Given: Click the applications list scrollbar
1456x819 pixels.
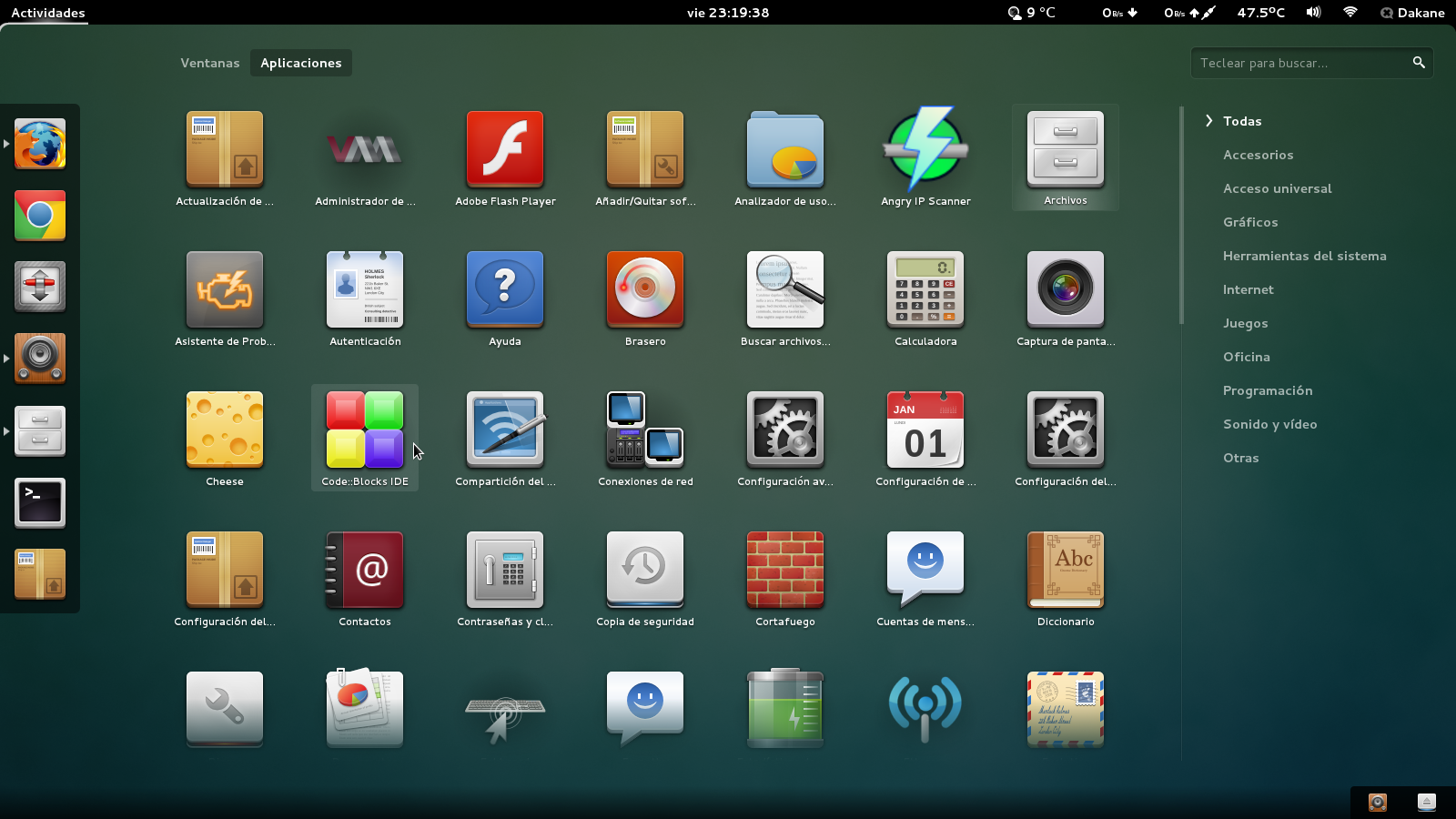Looking at the screenshot, I should [1181, 216].
